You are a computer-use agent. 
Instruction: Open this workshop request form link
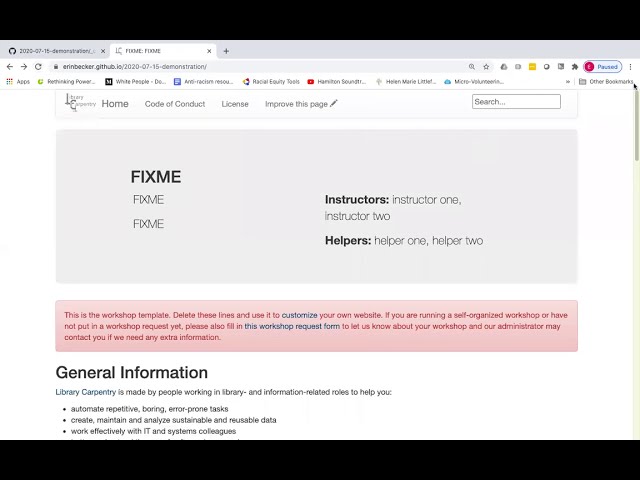pyautogui.click(x=292, y=326)
